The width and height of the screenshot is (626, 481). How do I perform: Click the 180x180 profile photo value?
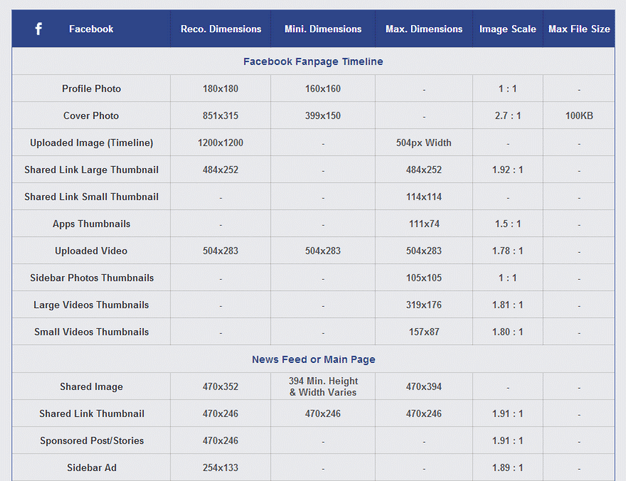220,89
